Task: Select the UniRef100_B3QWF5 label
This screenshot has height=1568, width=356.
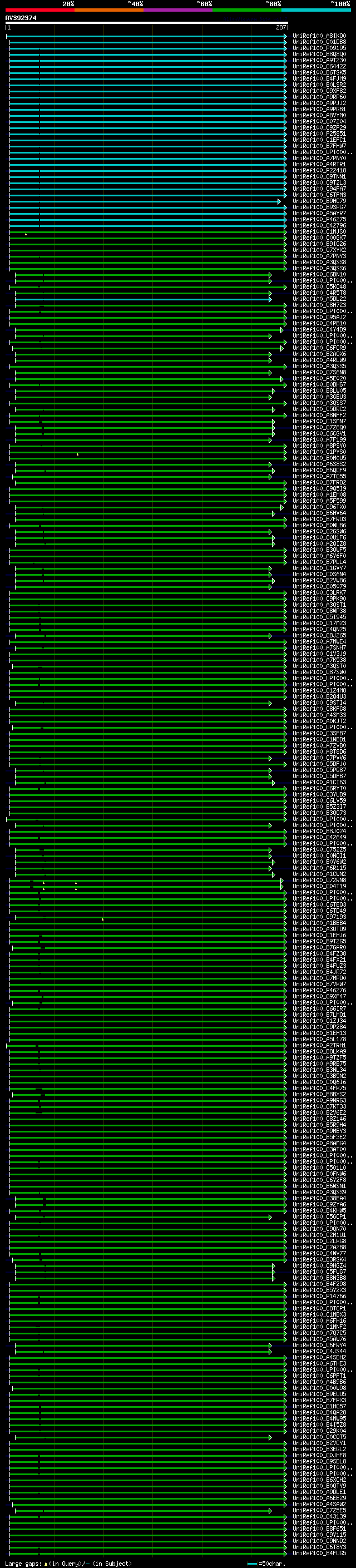Action: click(x=319, y=550)
